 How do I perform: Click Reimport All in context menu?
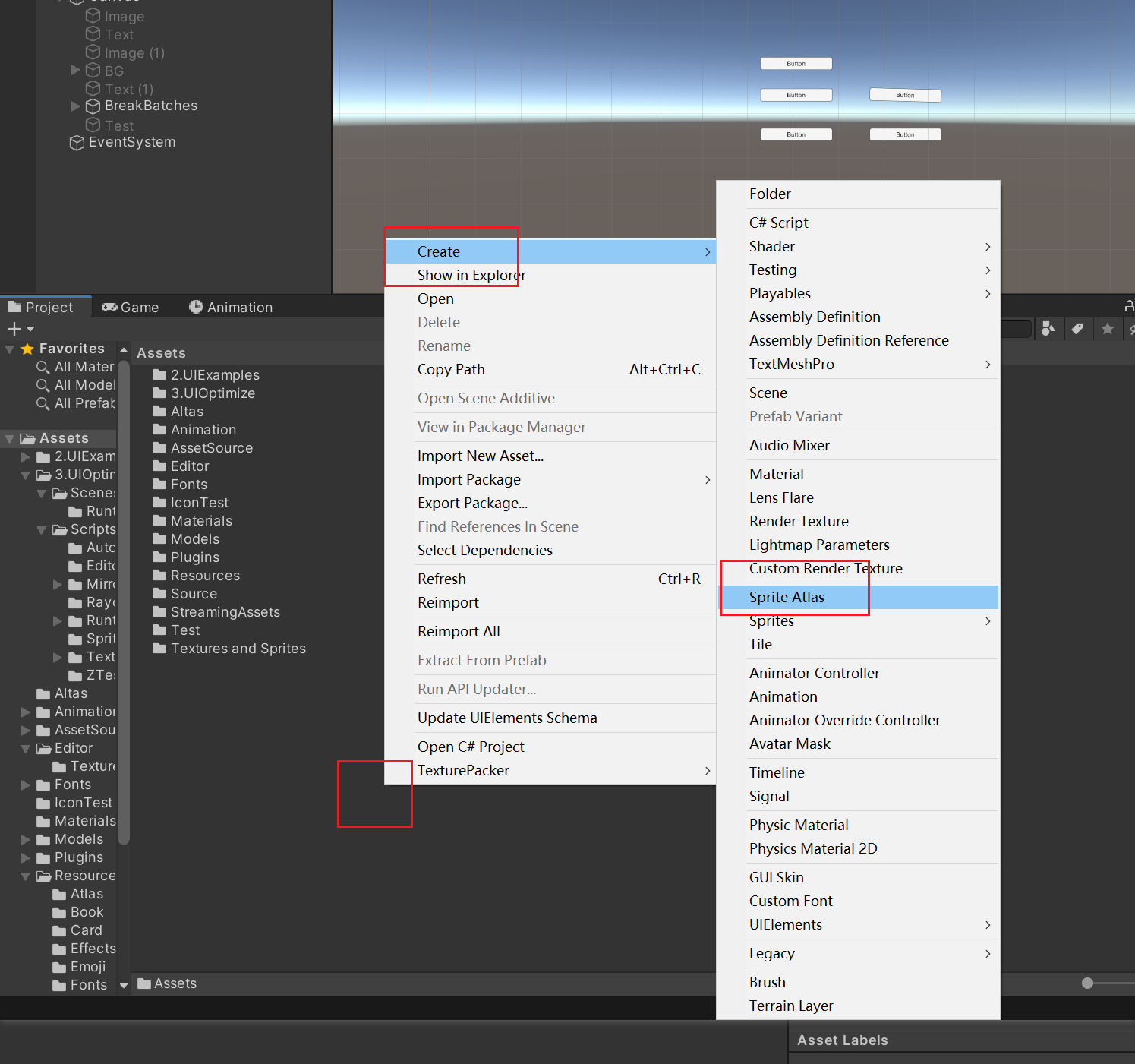tap(459, 632)
